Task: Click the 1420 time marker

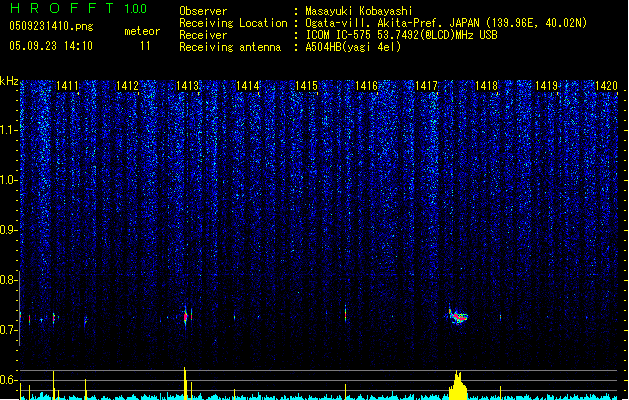Action: (x=606, y=86)
